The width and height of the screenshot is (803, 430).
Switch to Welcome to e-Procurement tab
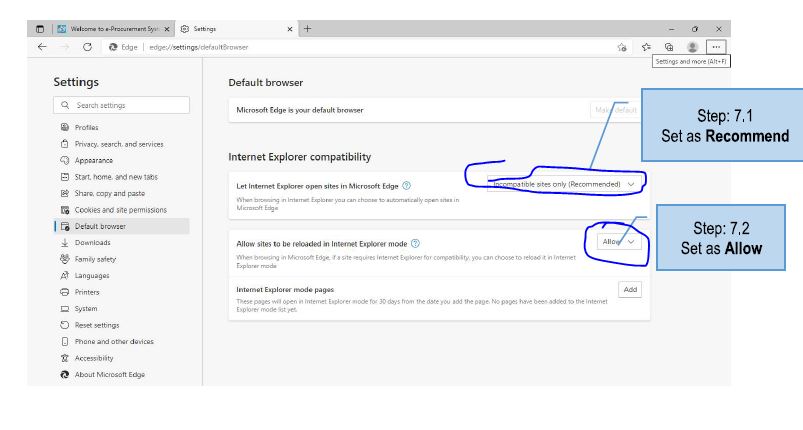click(x=115, y=29)
